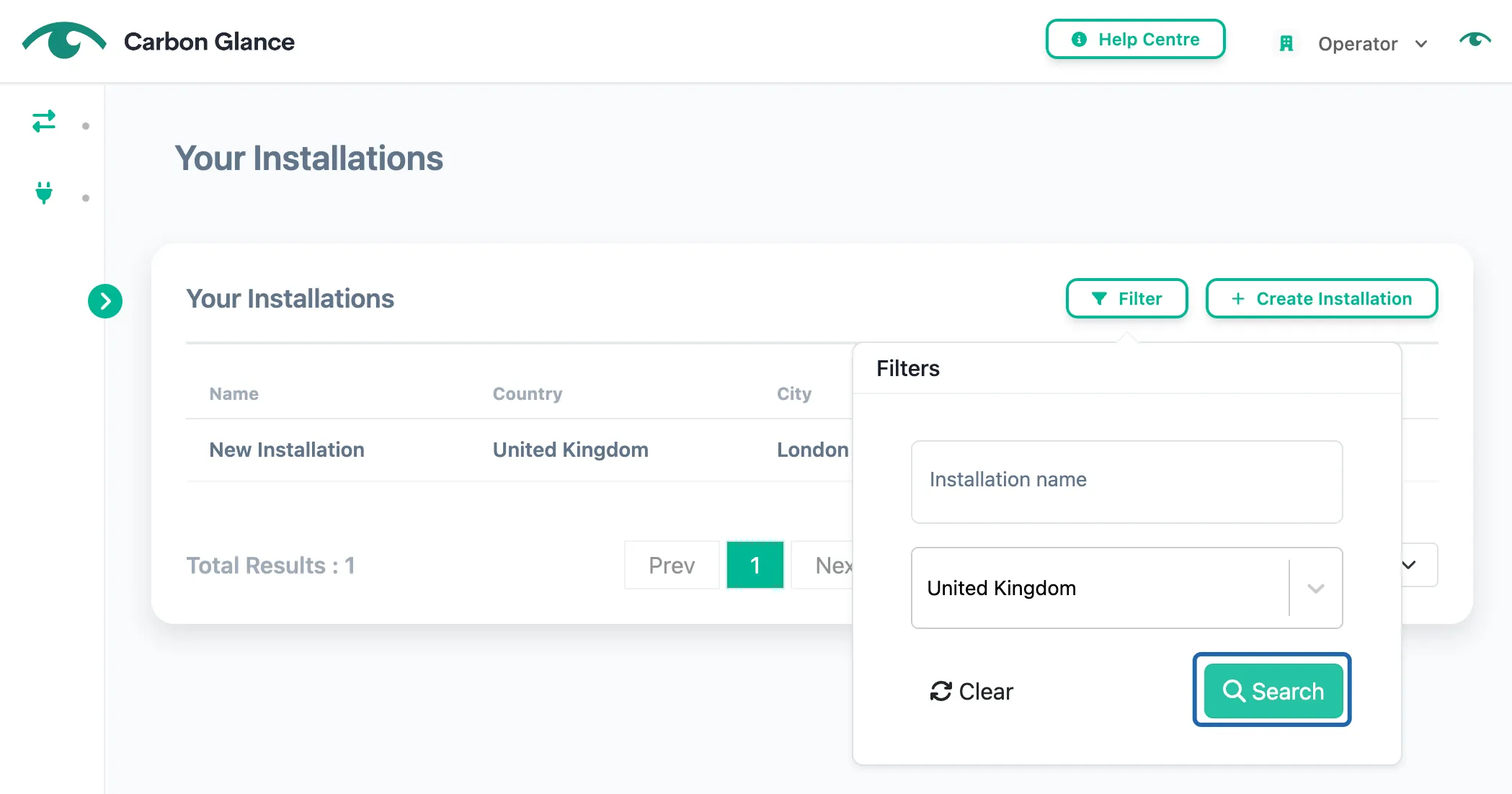Click Create Installation button
The width and height of the screenshot is (1512, 794).
pyautogui.click(x=1322, y=298)
